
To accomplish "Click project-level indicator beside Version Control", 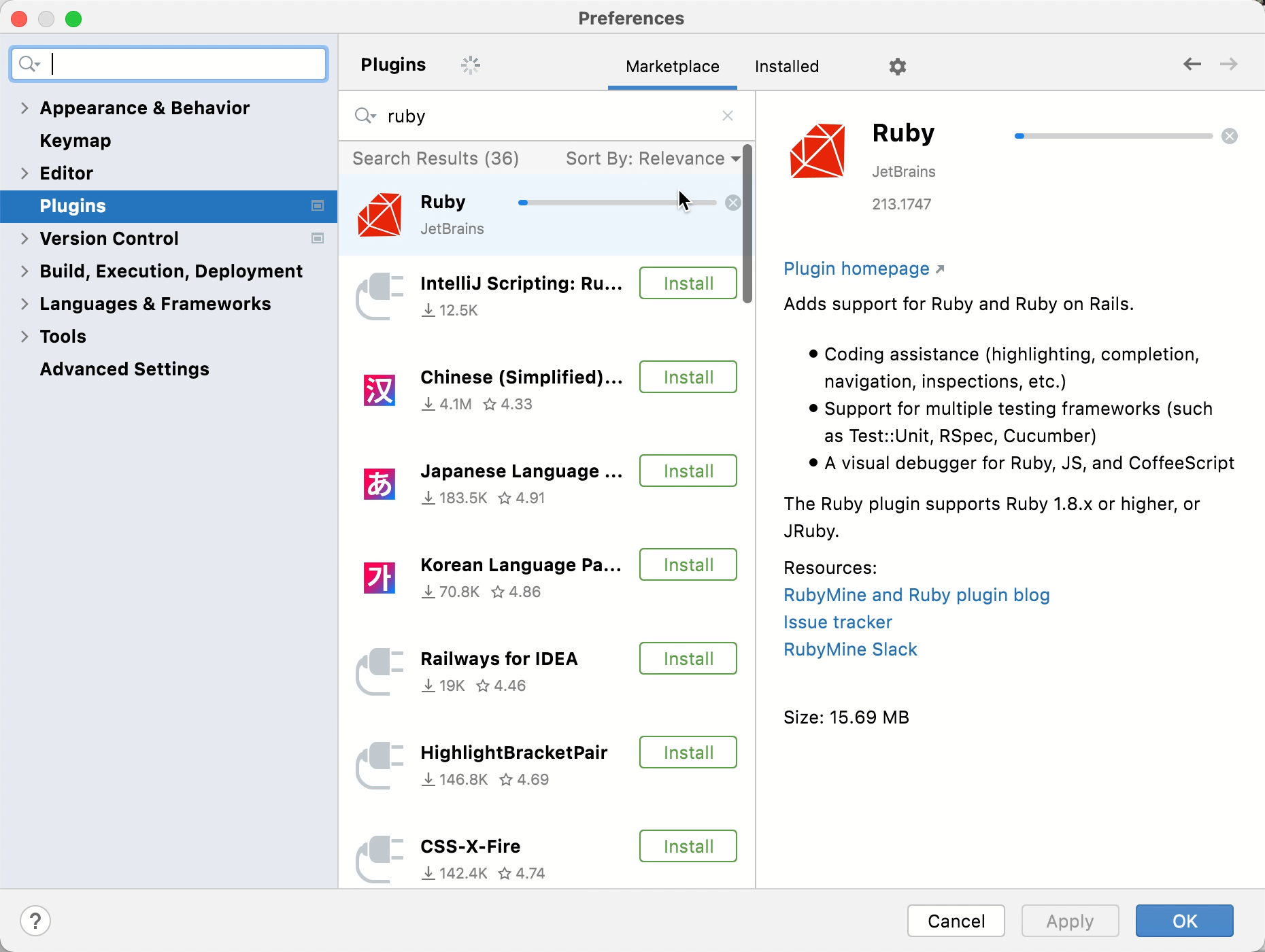I will click(318, 239).
